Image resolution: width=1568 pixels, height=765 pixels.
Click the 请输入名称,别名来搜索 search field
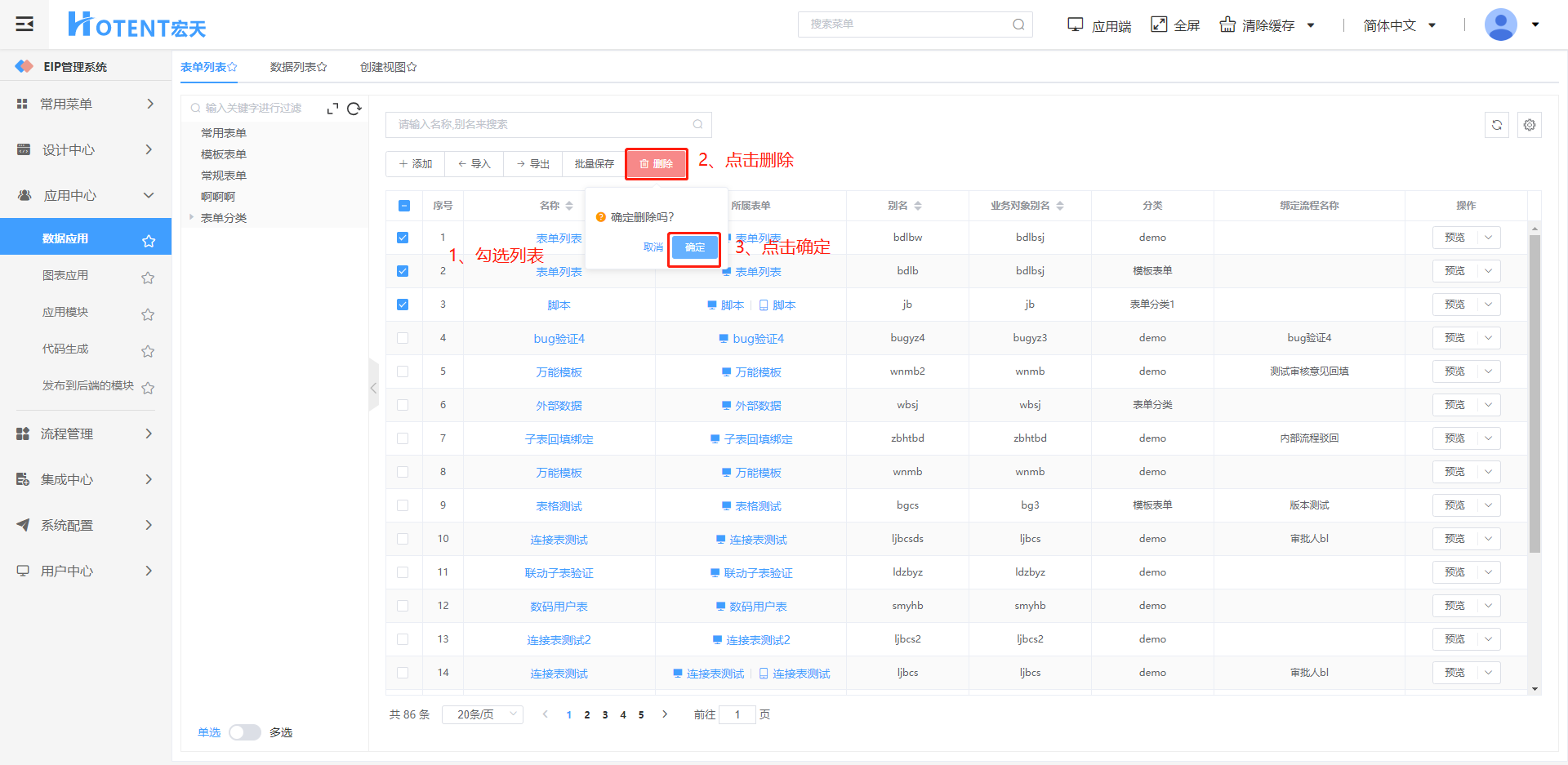click(x=543, y=124)
